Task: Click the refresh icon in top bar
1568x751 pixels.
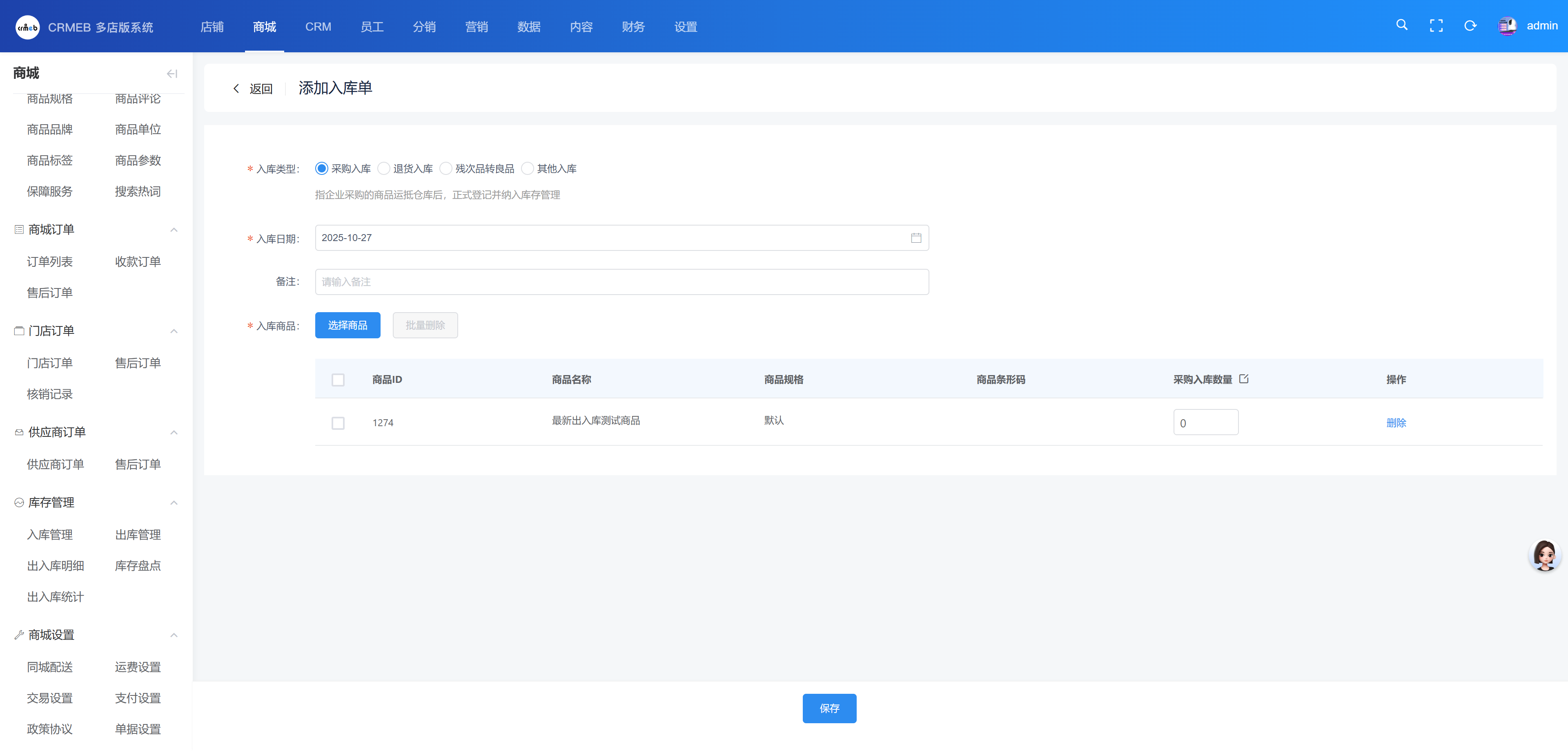Action: 1470,26
